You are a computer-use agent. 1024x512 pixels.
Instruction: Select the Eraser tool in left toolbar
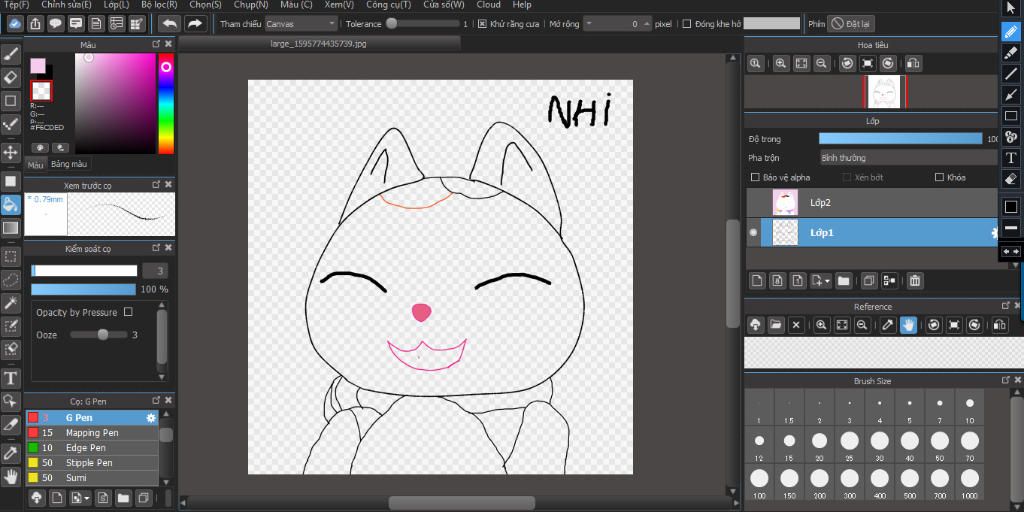[x=11, y=78]
